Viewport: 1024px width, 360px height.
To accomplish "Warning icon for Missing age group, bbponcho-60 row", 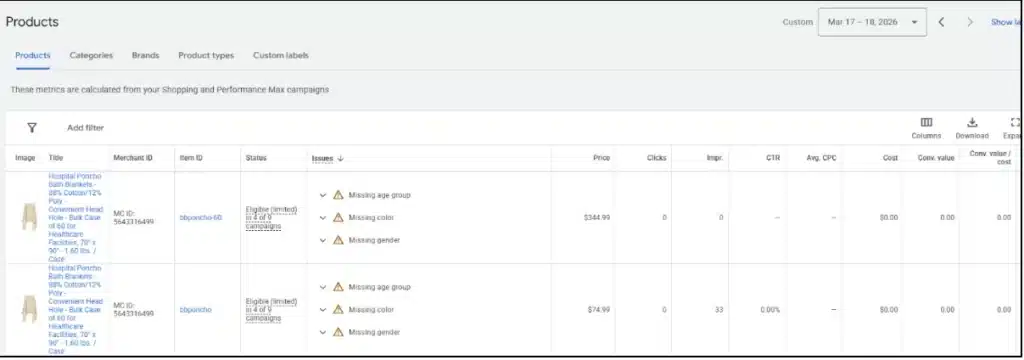I will click(338, 195).
